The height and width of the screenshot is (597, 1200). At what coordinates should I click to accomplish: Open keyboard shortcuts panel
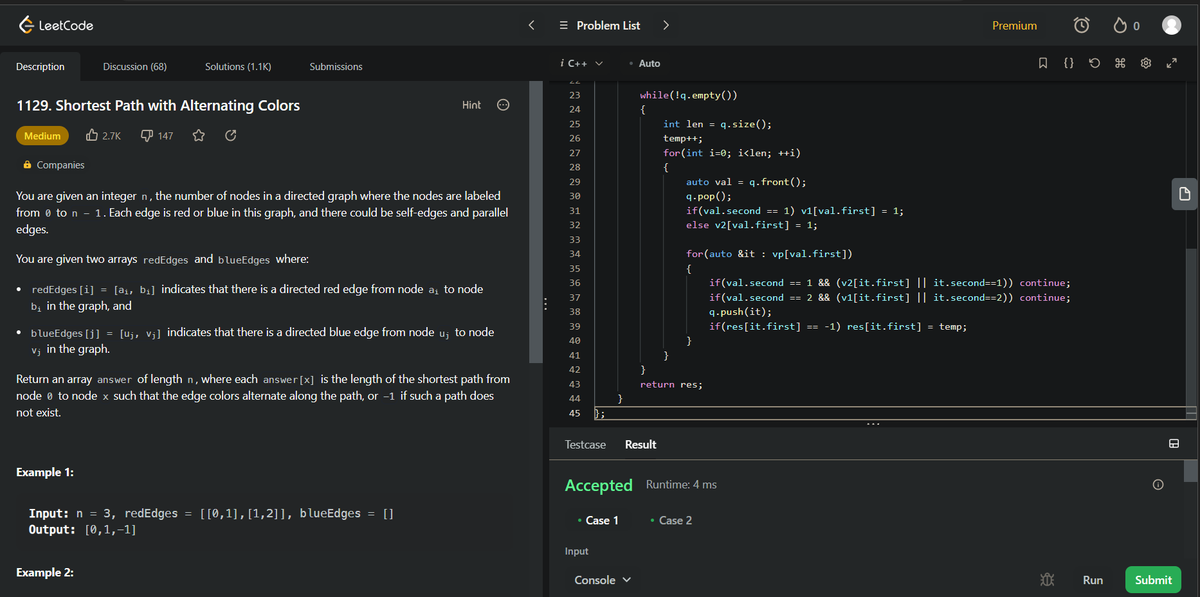click(1120, 62)
